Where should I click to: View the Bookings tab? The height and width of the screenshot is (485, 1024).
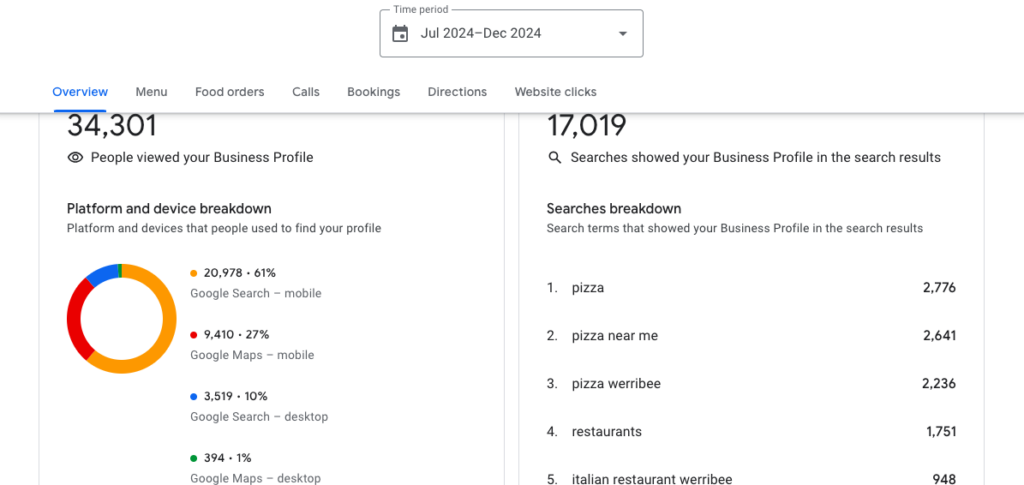click(x=373, y=92)
